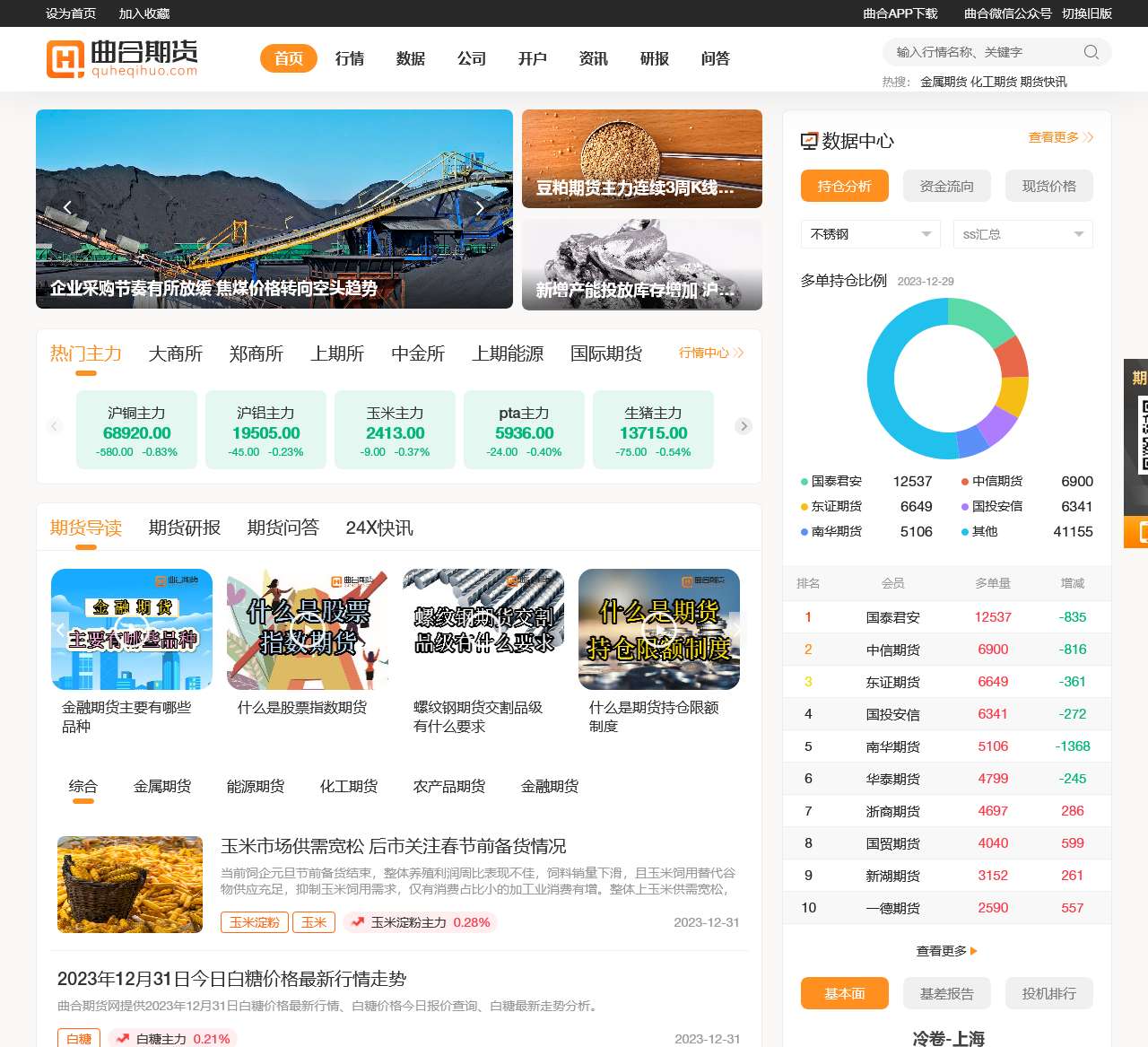Screen dimensions: 1148x1047
Task: Select the 基差报告 option
Action: [946, 993]
